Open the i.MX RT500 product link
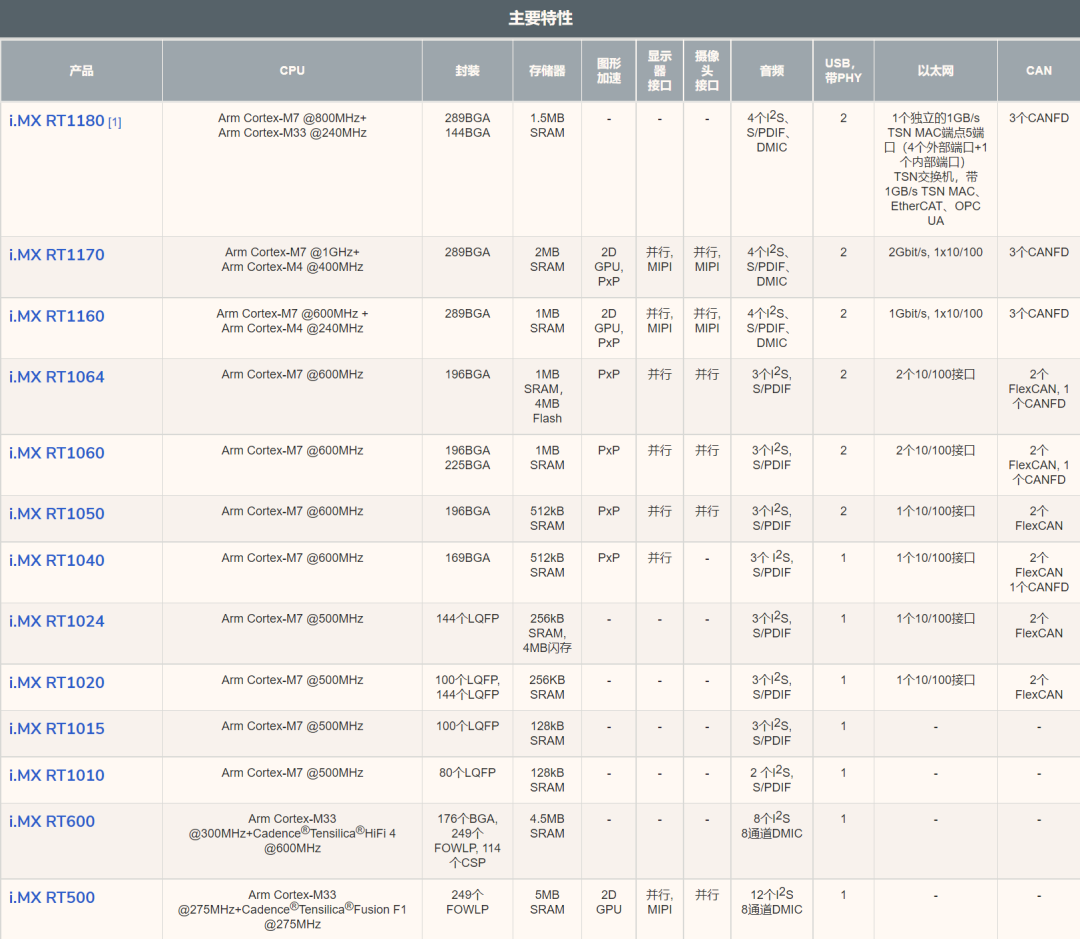This screenshot has width=1080, height=939. pyautogui.click(x=52, y=897)
